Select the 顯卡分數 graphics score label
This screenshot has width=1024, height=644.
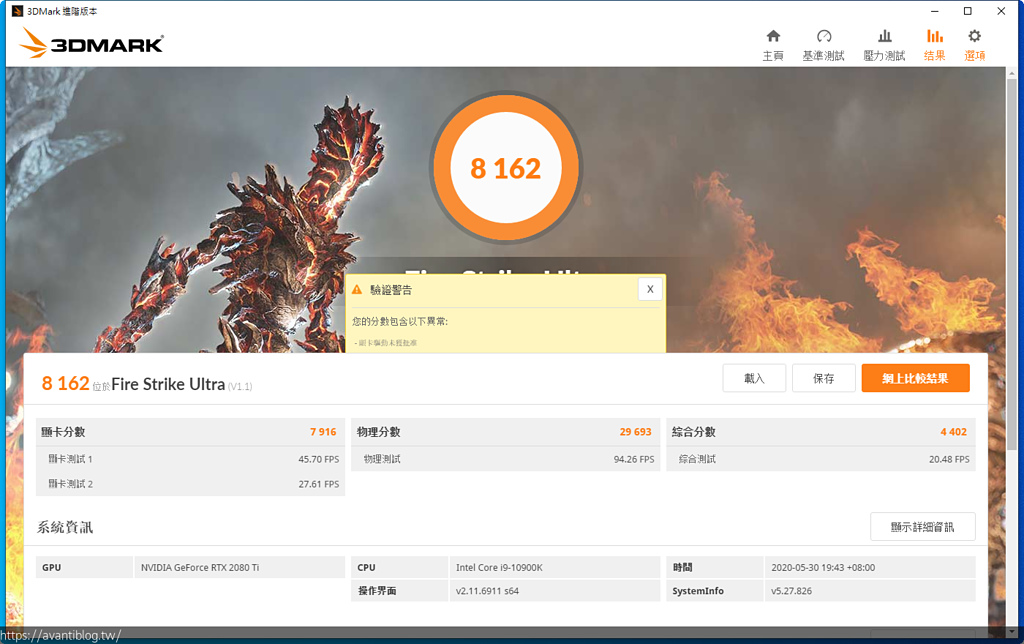[63, 432]
